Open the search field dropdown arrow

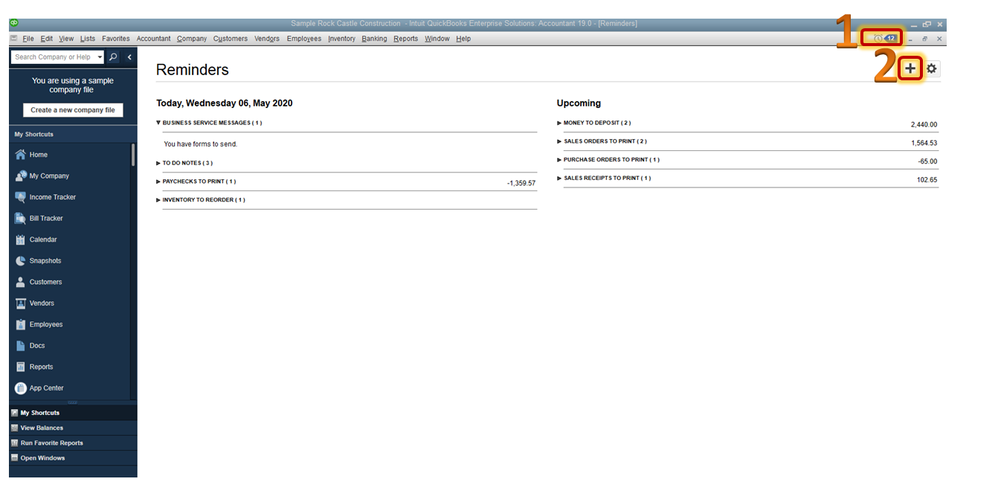pyautogui.click(x=100, y=57)
